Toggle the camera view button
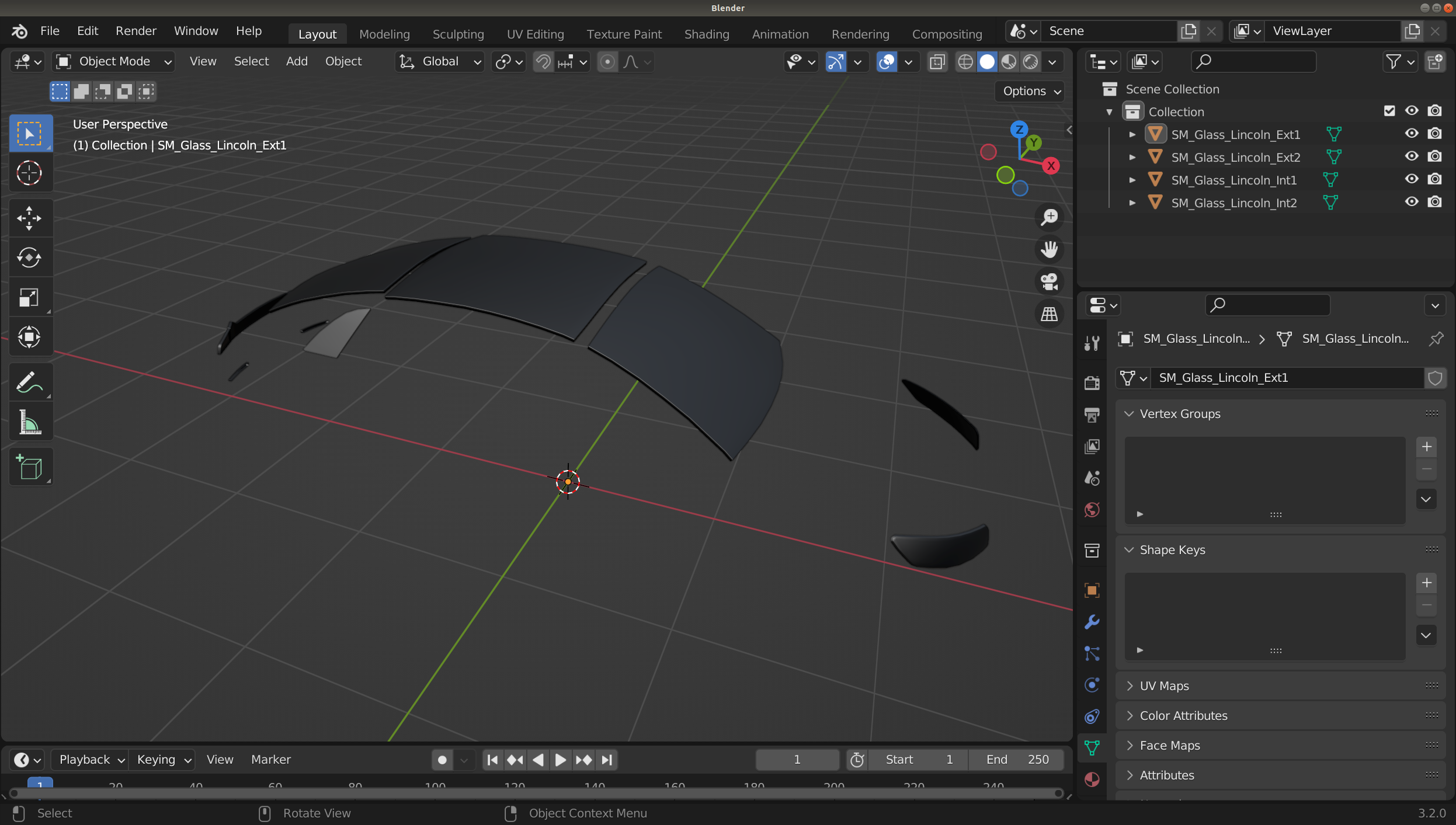This screenshot has height=825, width=1456. point(1050,282)
